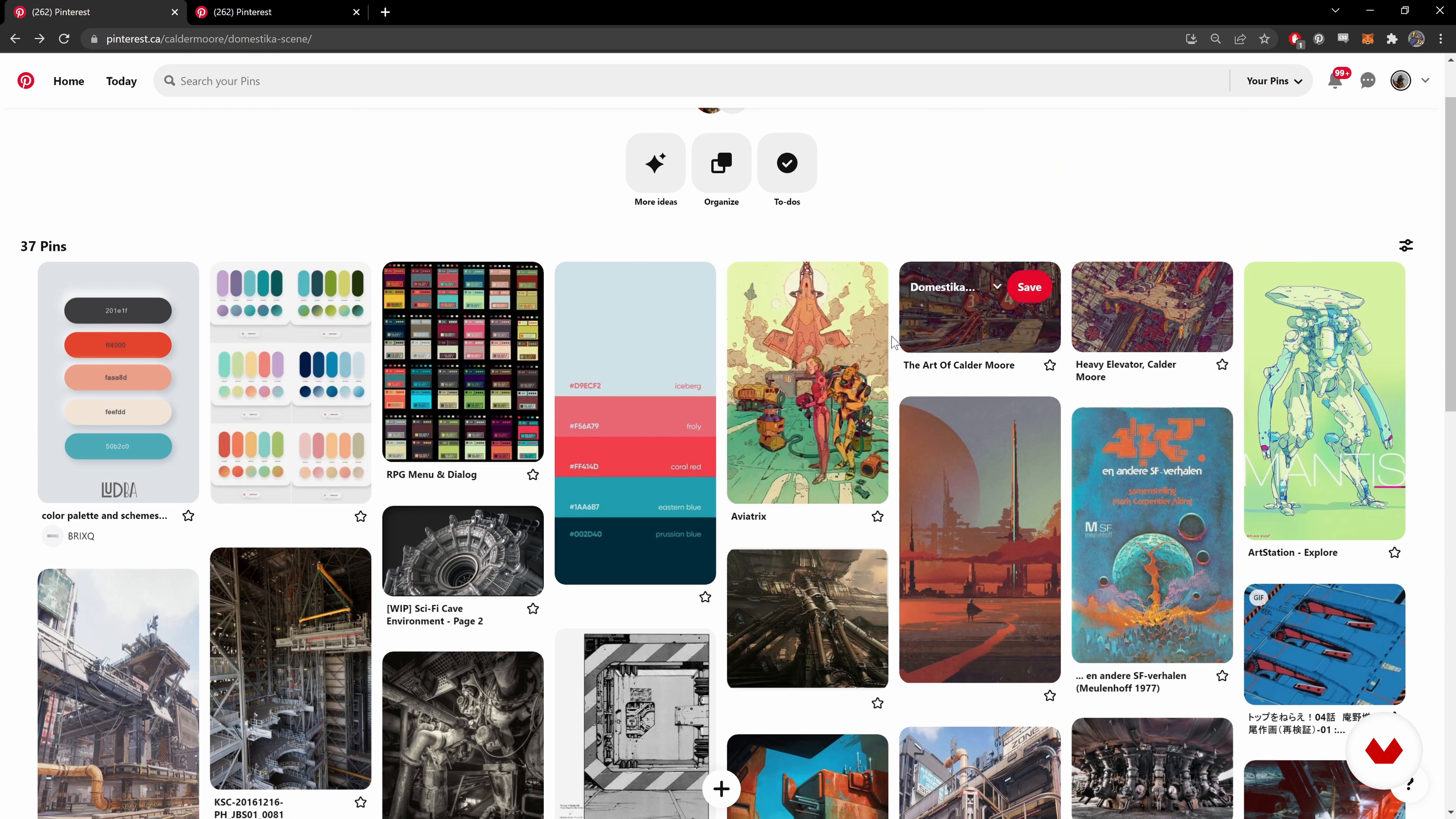Open the MetaMask fox extension
The width and height of the screenshot is (1456, 819).
click(1367, 38)
